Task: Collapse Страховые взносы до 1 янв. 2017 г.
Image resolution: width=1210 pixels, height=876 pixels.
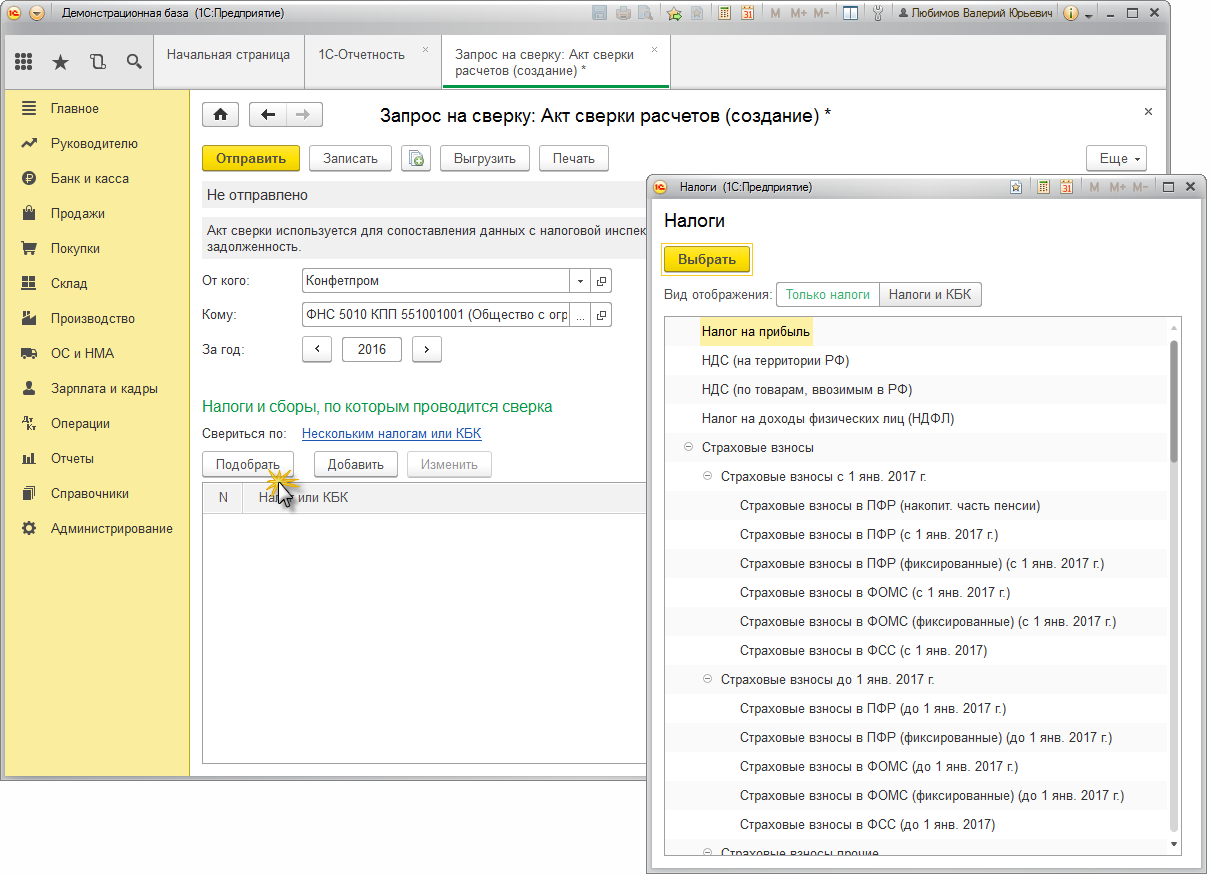Action: pyautogui.click(x=707, y=679)
